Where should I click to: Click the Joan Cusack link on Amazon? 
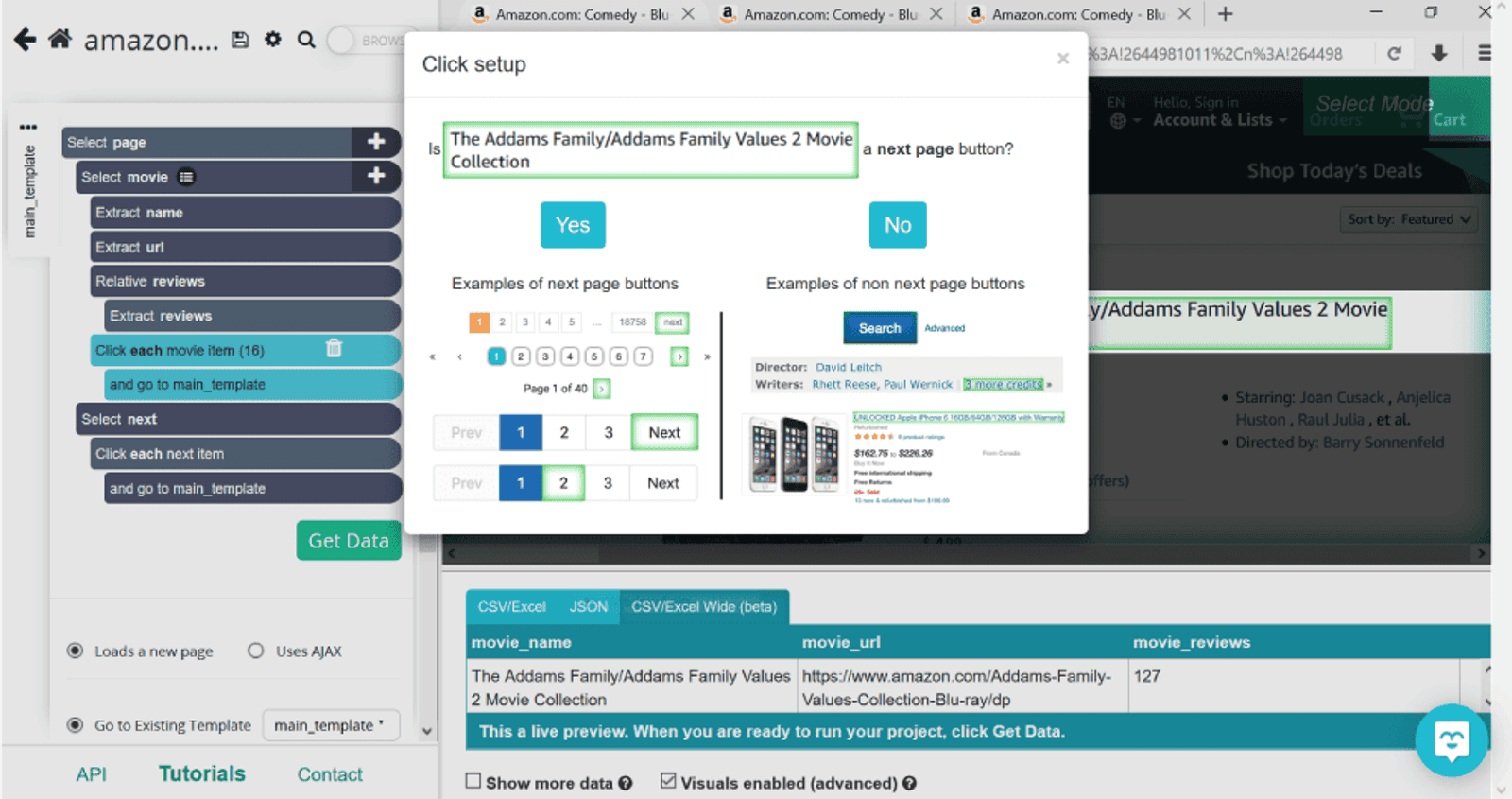click(1342, 397)
